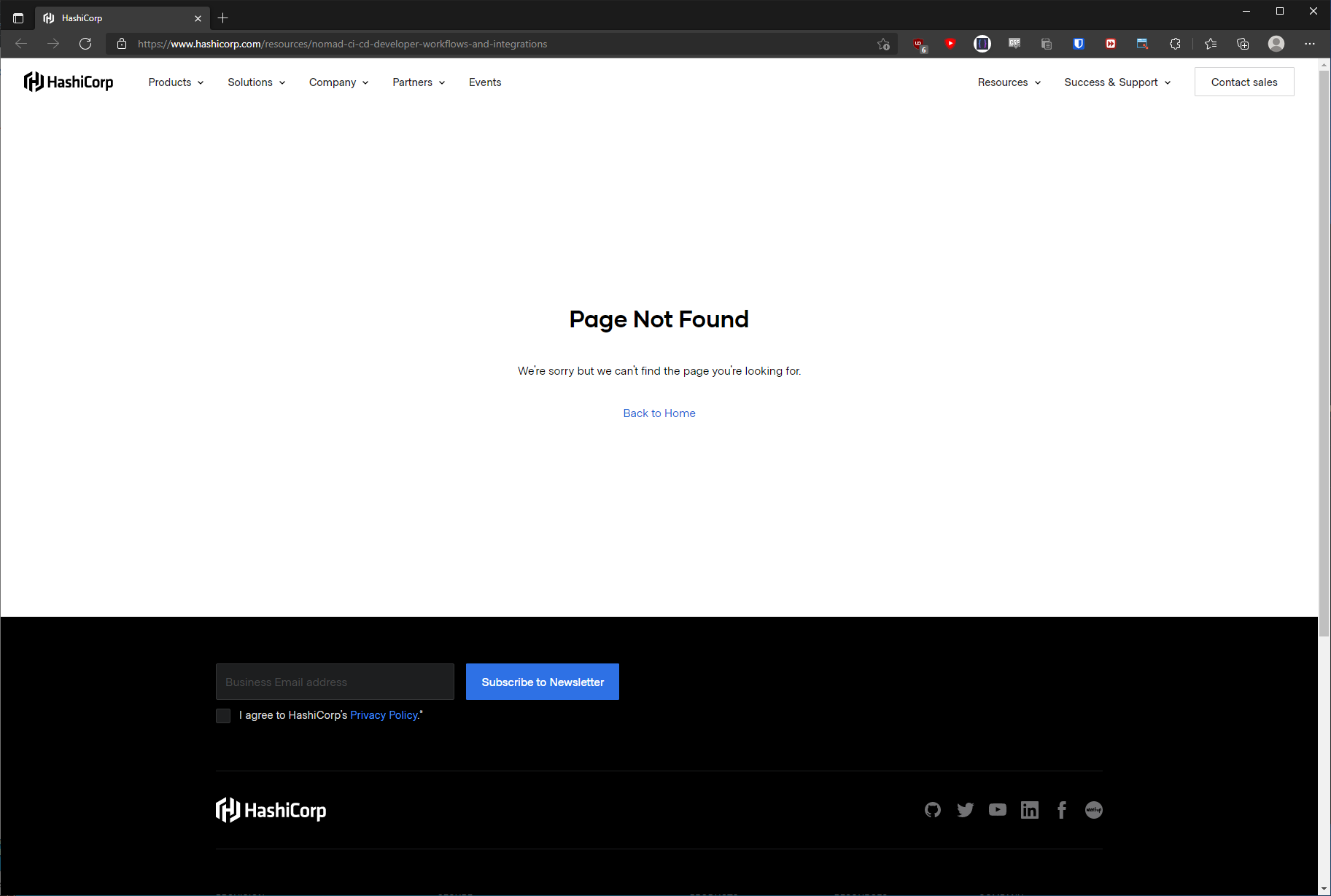Select the Events menu item
The height and width of the screenshot is (896, 1331).
pyautogui.click(x=484, y=82)
